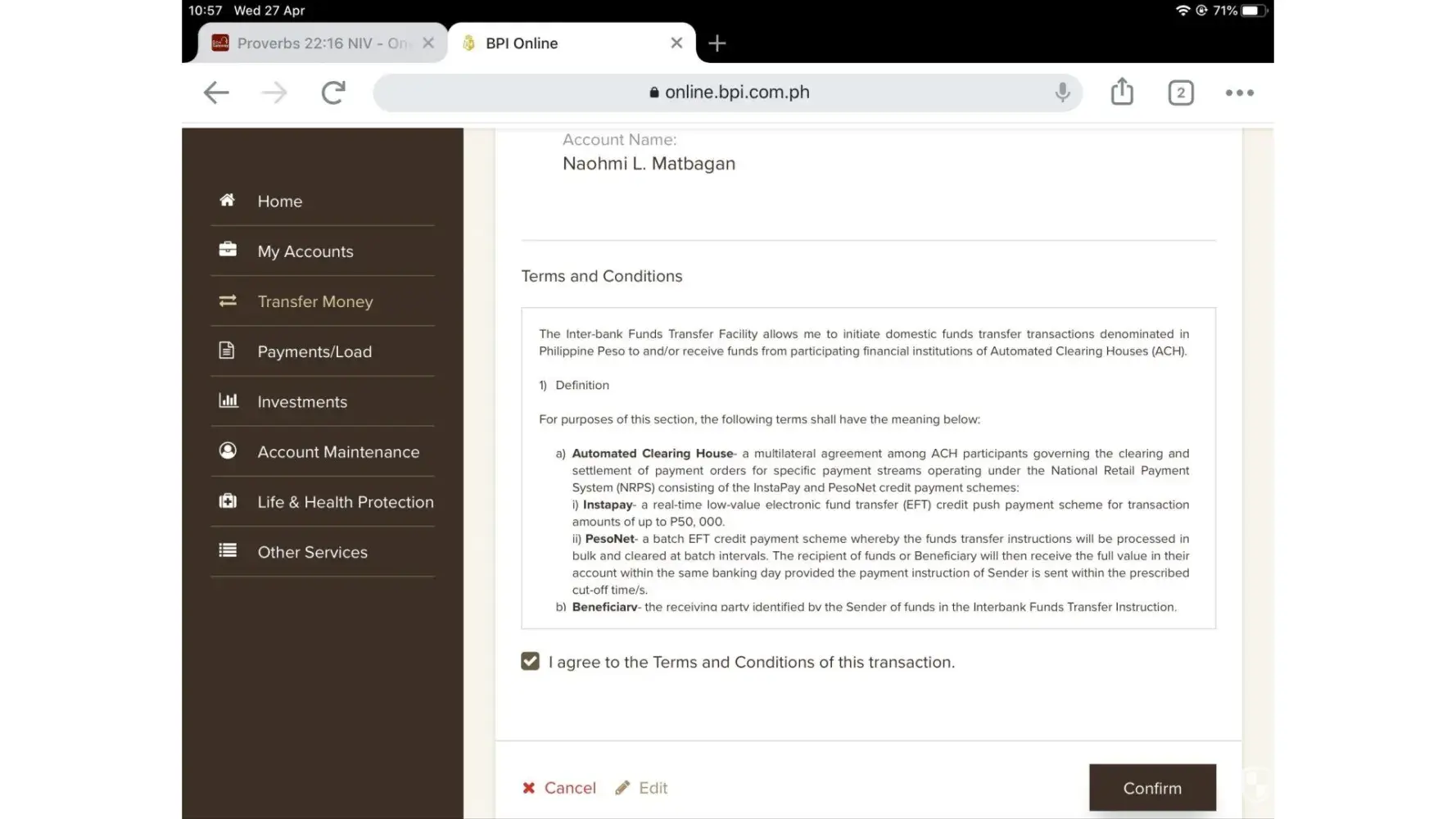Image resolution: width=1456 pixels, height=819 pixels.
Task: Click the browser back arrow icon
Action: 216,93
